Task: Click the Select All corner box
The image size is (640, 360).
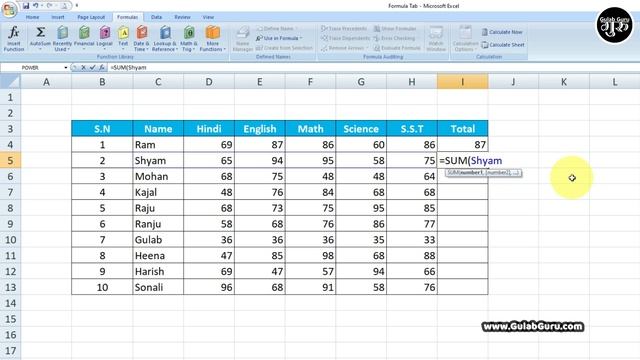Action: [10, 82]
